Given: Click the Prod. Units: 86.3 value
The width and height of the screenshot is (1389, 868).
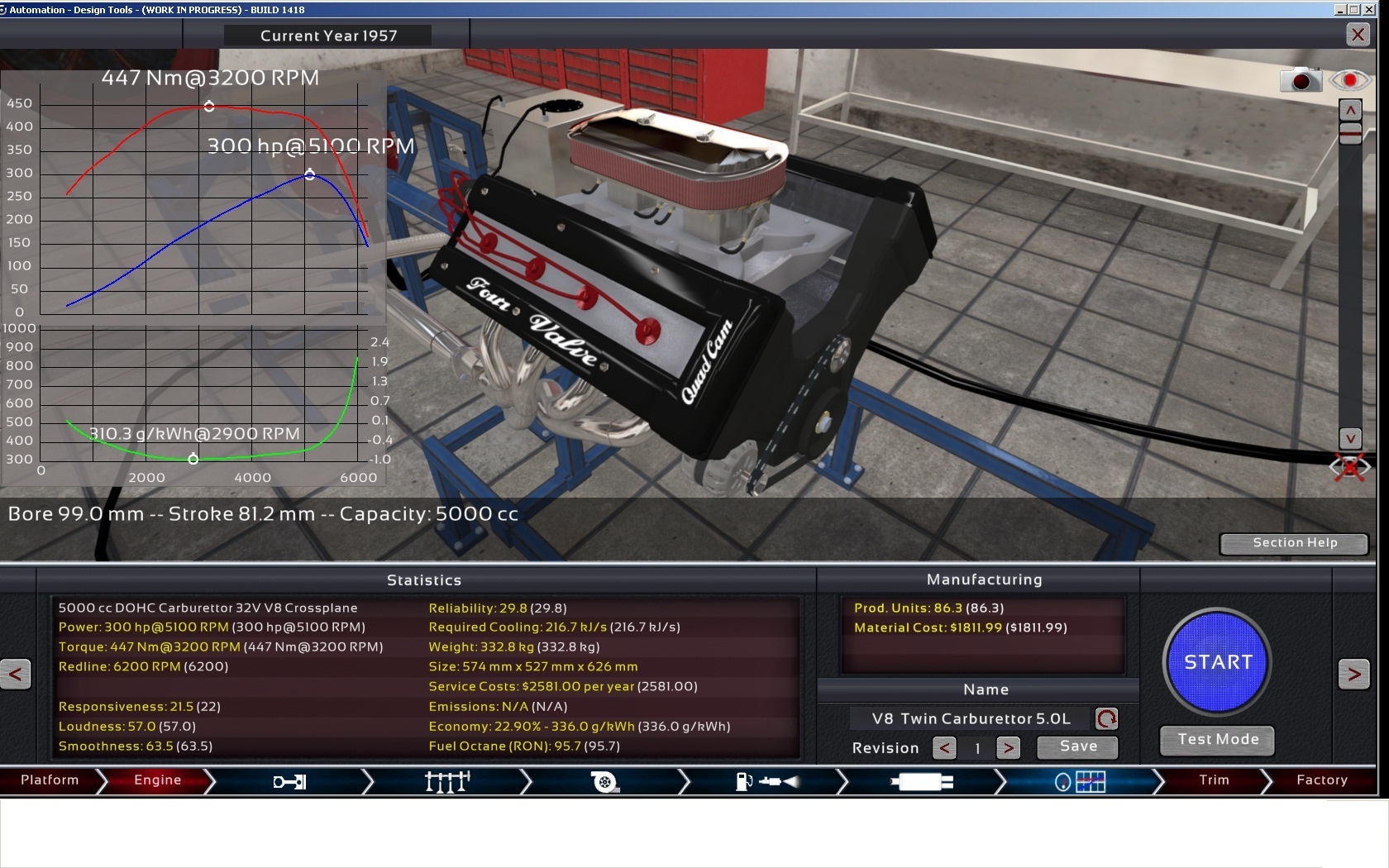Looking at the screenshot, I should [x=928, y=608].
